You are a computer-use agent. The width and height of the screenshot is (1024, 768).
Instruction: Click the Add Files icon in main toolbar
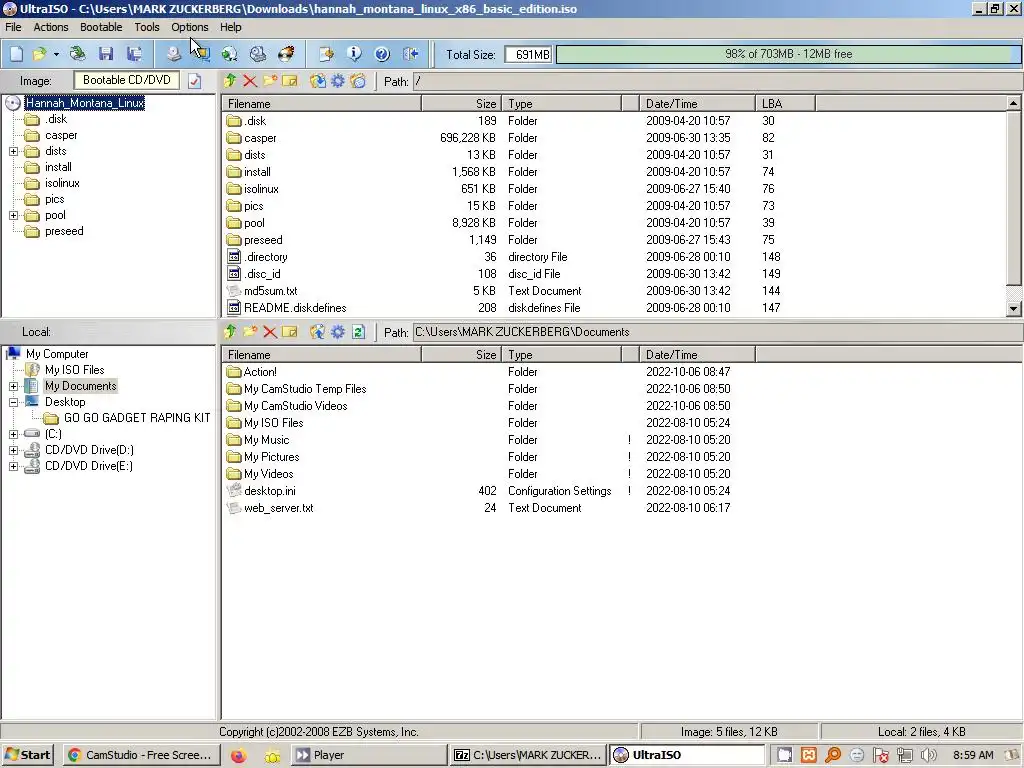point(326,54)
